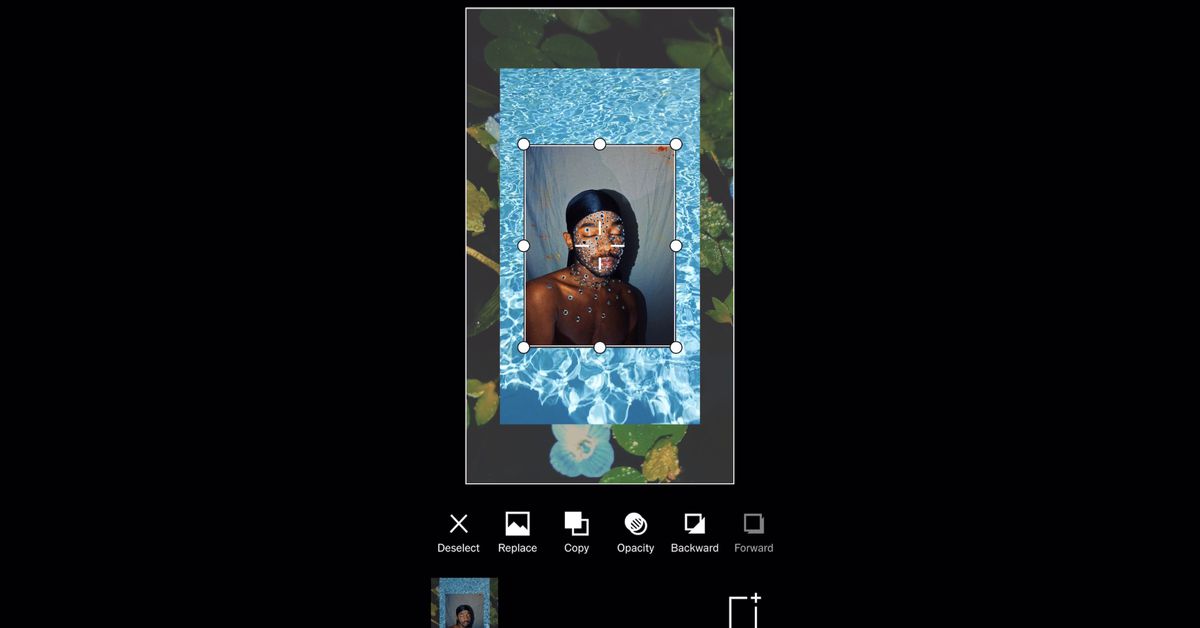Click the Replace image icon

[x=517, y=524]
